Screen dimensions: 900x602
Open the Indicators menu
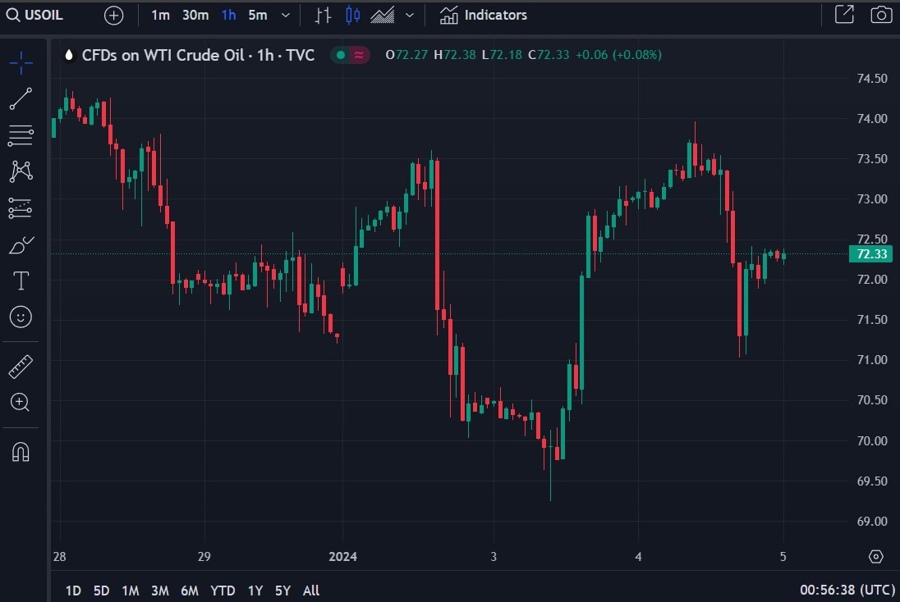[x=483, y=15]
